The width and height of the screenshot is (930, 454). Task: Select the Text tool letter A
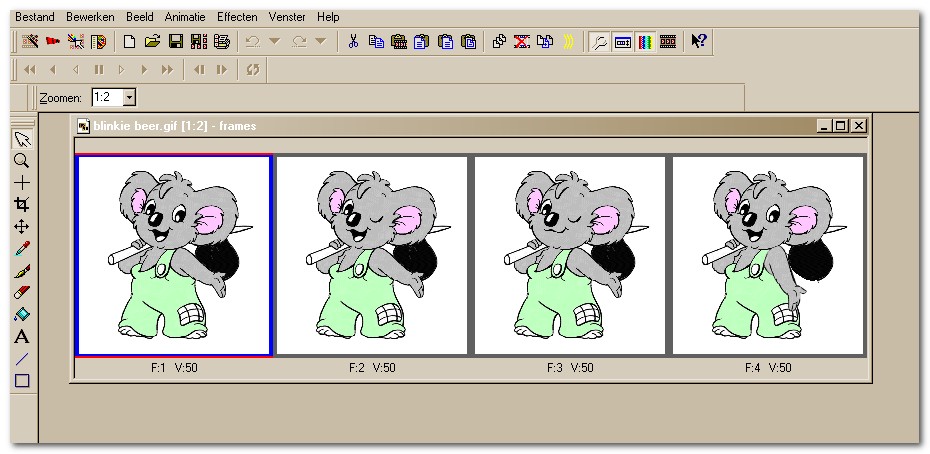pyautogui.click(x=22, y=337)
